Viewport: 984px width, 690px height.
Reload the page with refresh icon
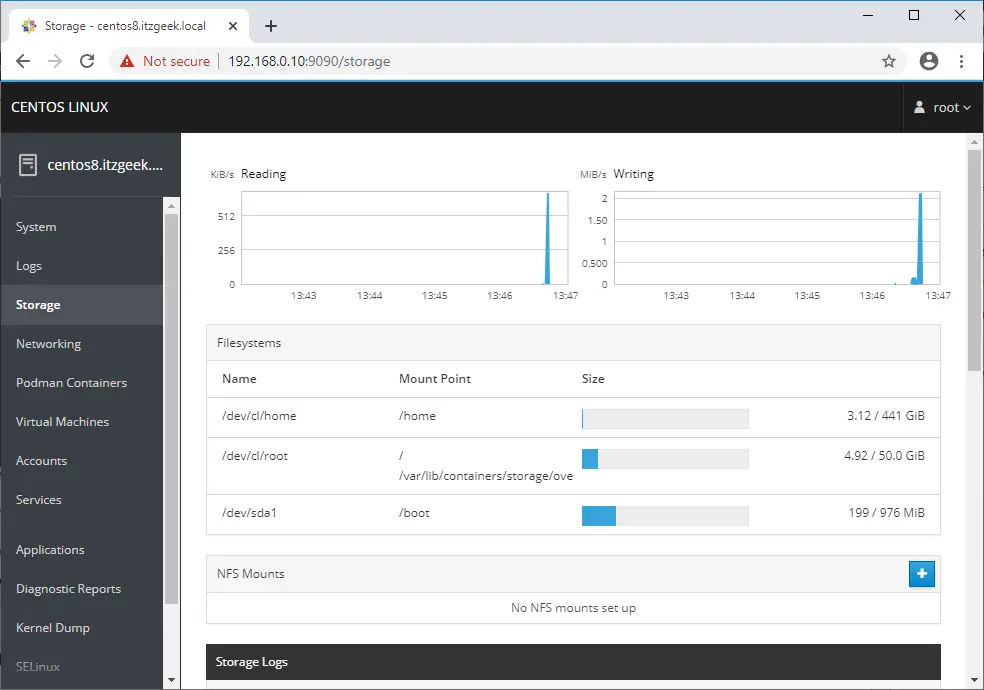[x=87, y=61]
